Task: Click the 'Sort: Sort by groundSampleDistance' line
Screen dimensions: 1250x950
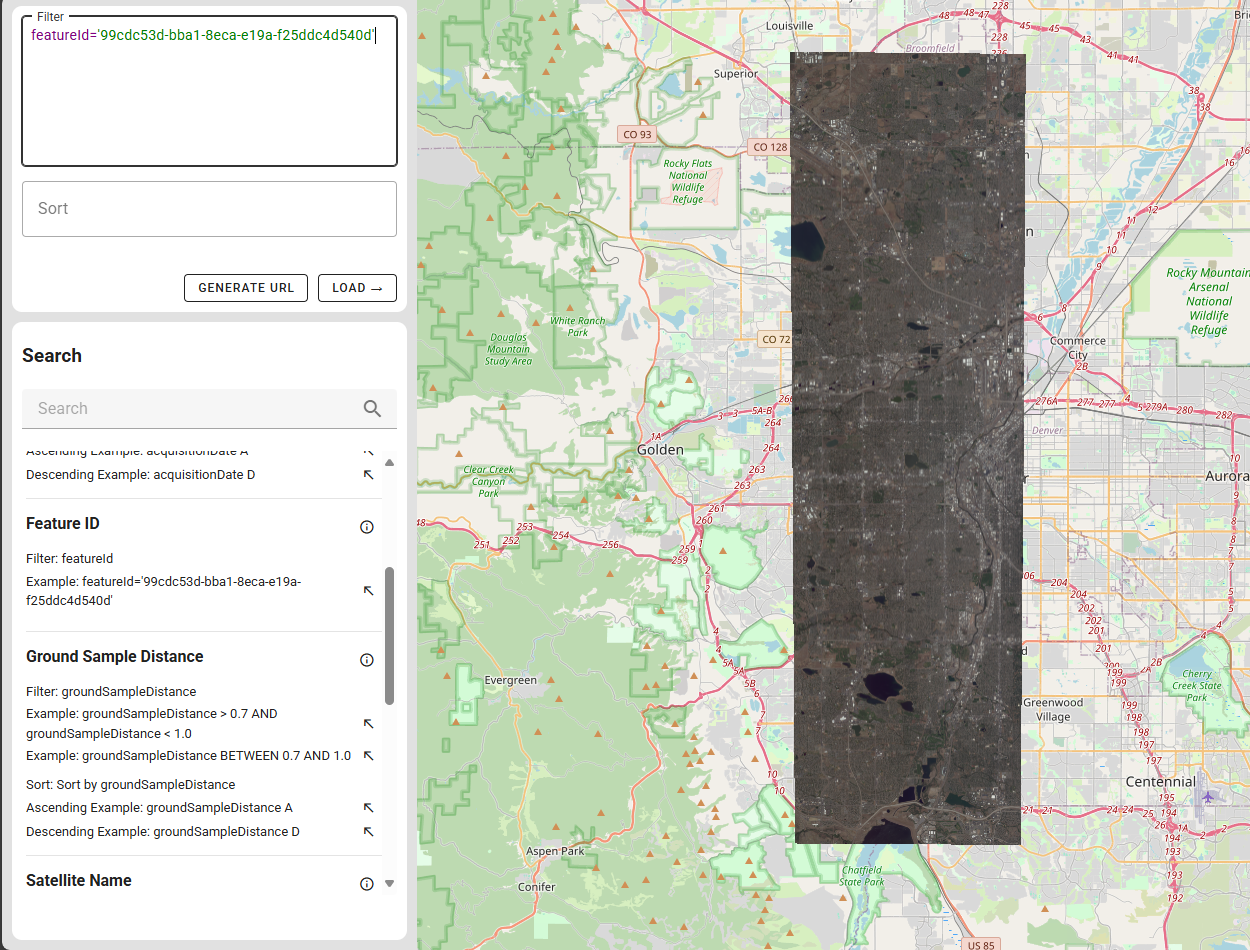Action: click(131, 785)
